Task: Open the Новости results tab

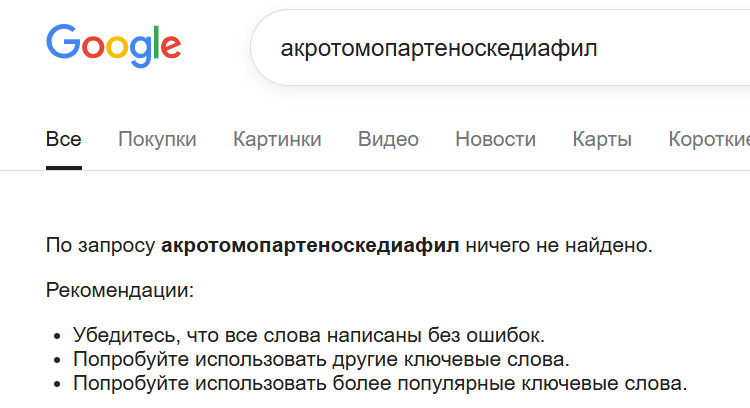Action: point(495,139)
